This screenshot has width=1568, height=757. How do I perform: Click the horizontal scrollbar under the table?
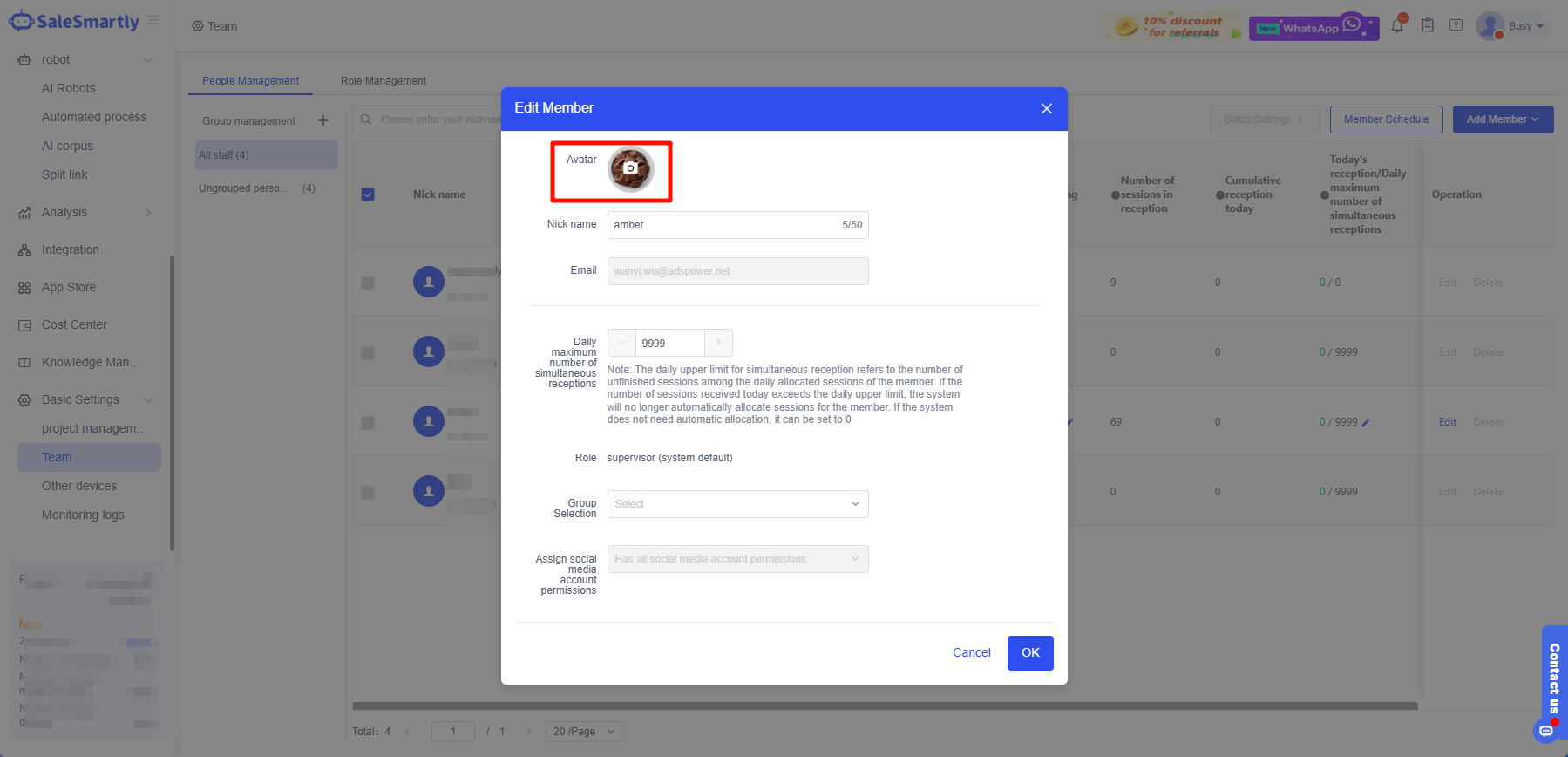tap(885, 706)
